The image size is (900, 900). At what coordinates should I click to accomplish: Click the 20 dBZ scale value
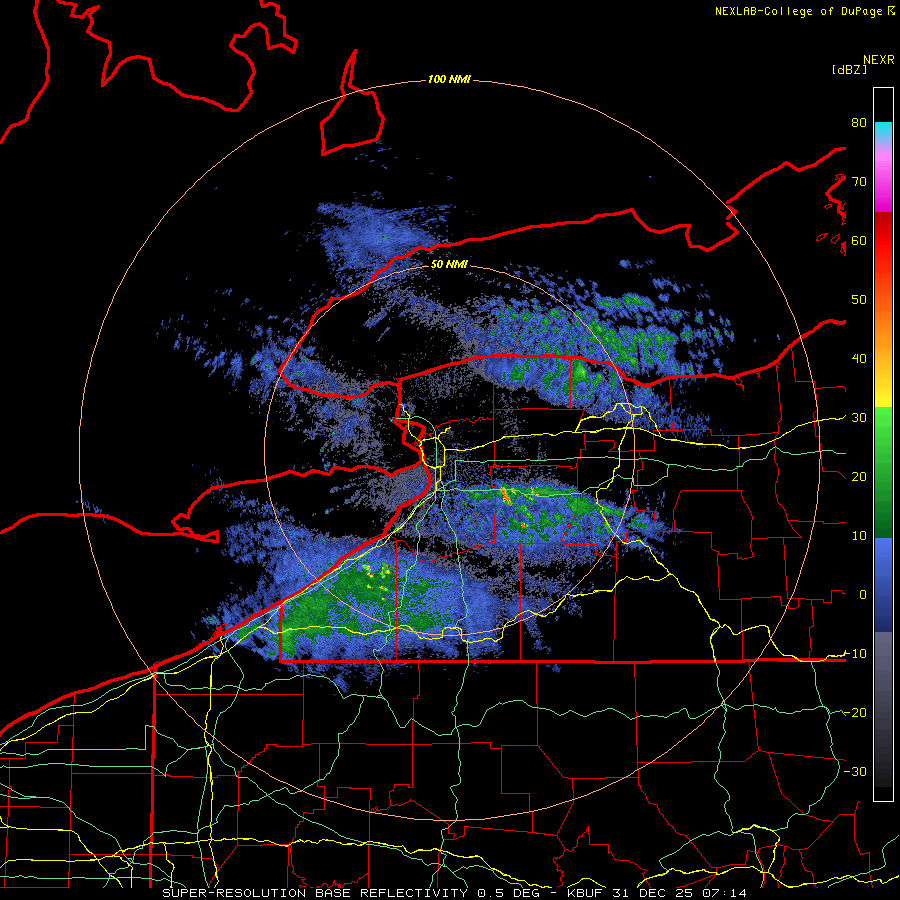coord(859,476)
